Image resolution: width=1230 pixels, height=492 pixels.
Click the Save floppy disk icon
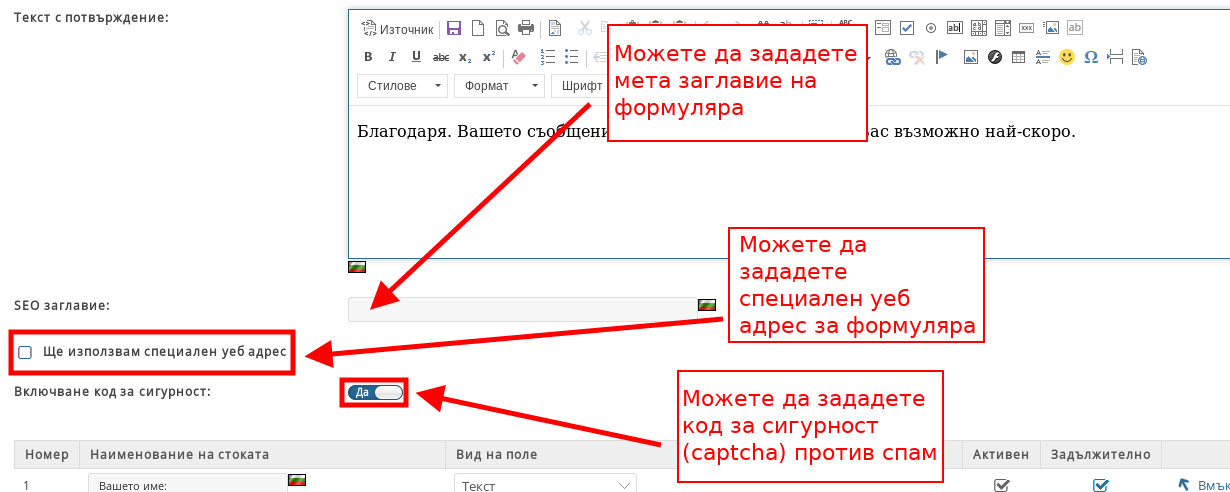(454, 28)
